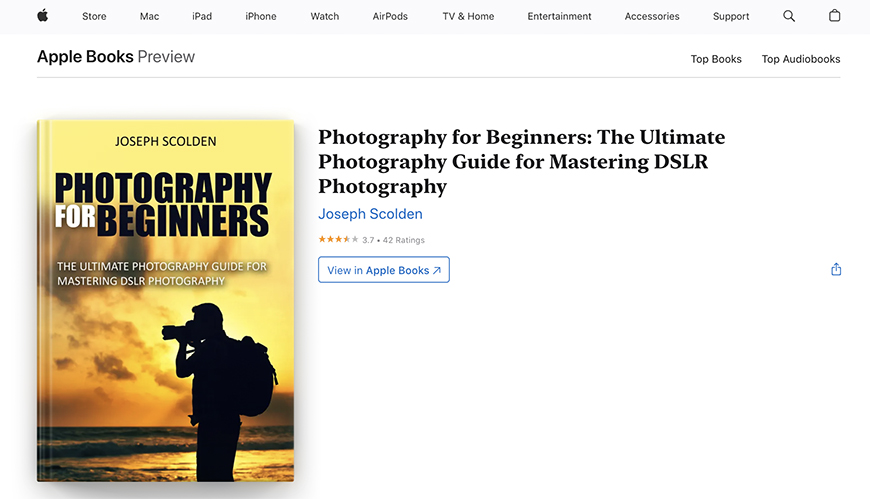Open the Support menu
870x499 pixels.
pyautogui.click(x=731, y=17)
